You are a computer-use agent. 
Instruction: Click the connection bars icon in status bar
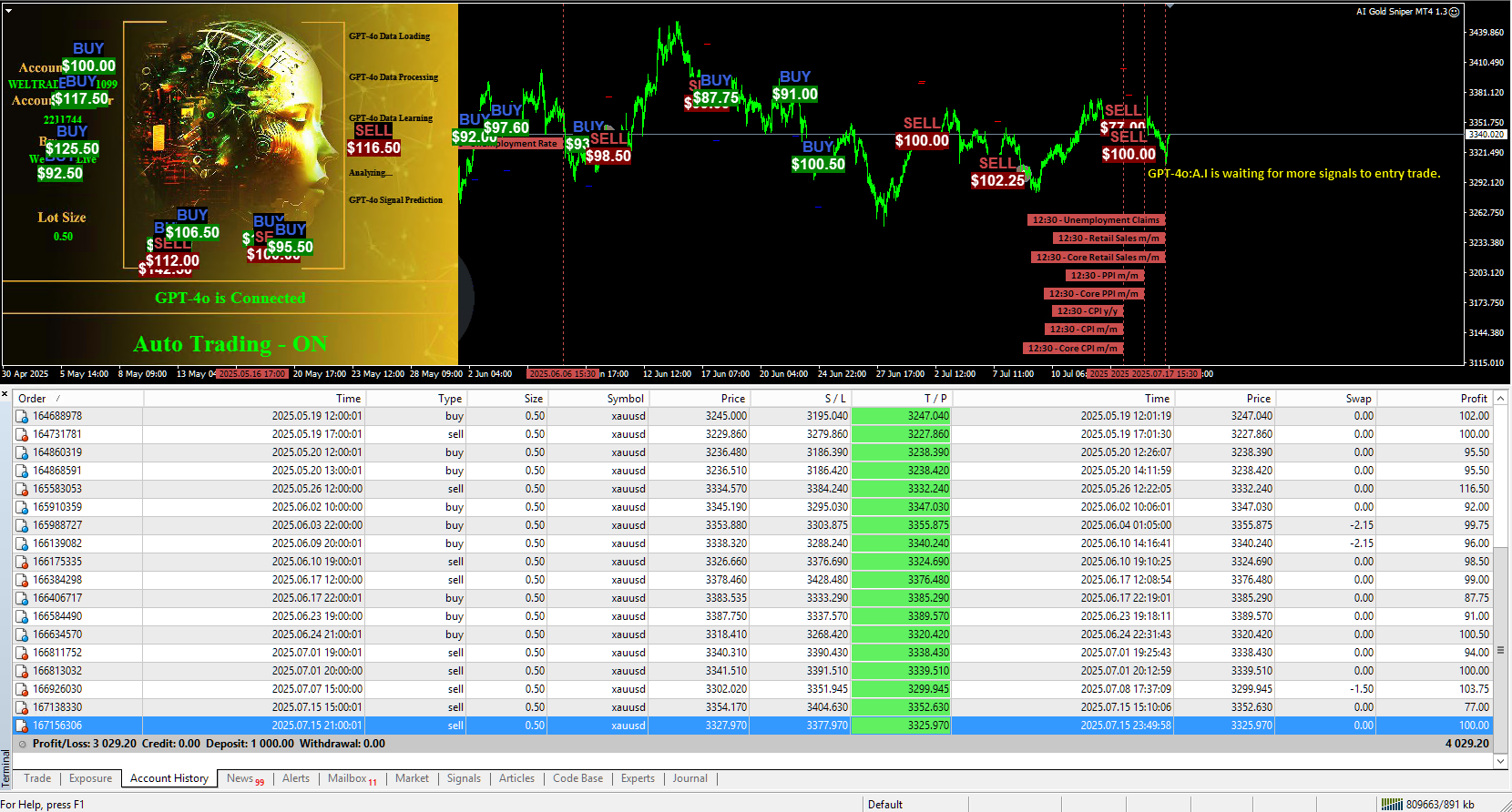point(1392,804)
